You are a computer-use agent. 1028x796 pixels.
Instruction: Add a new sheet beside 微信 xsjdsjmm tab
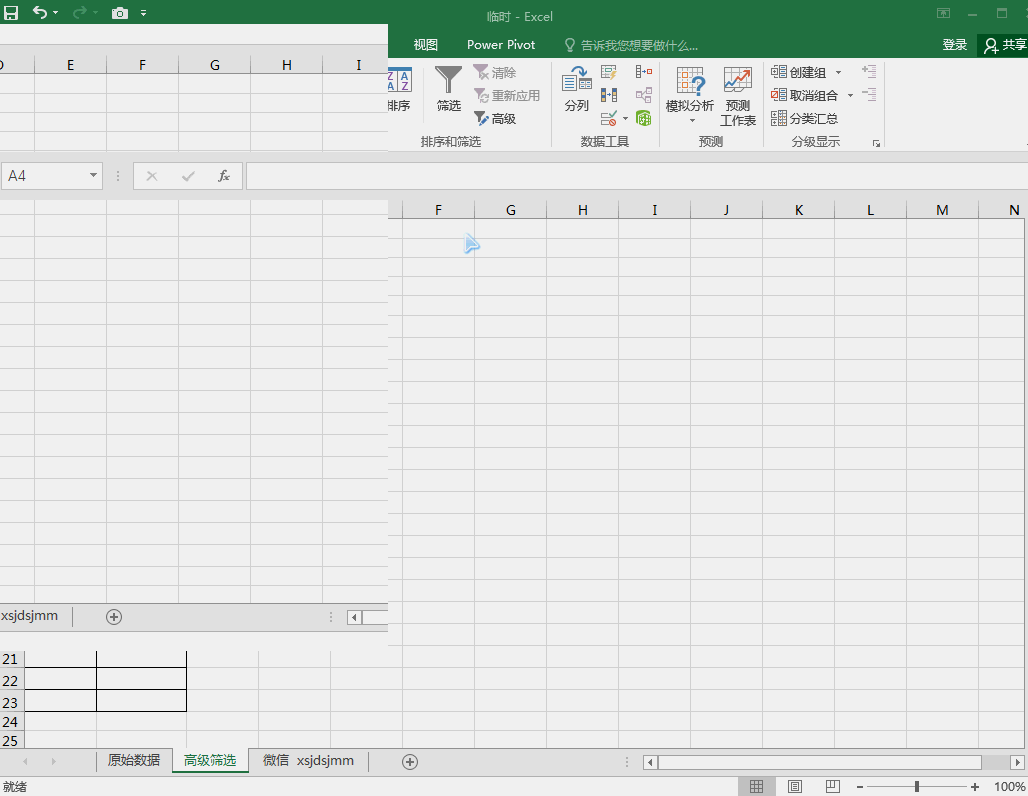coord(410,761)
